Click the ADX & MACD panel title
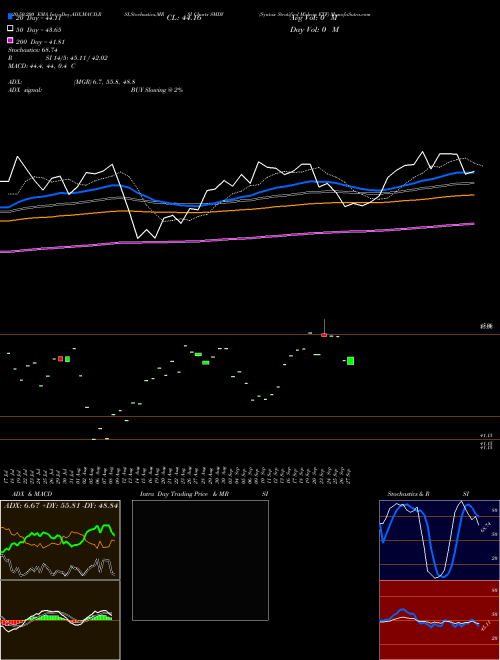Image resolution: width=500 pixels, height=660 pixels. 32,493
